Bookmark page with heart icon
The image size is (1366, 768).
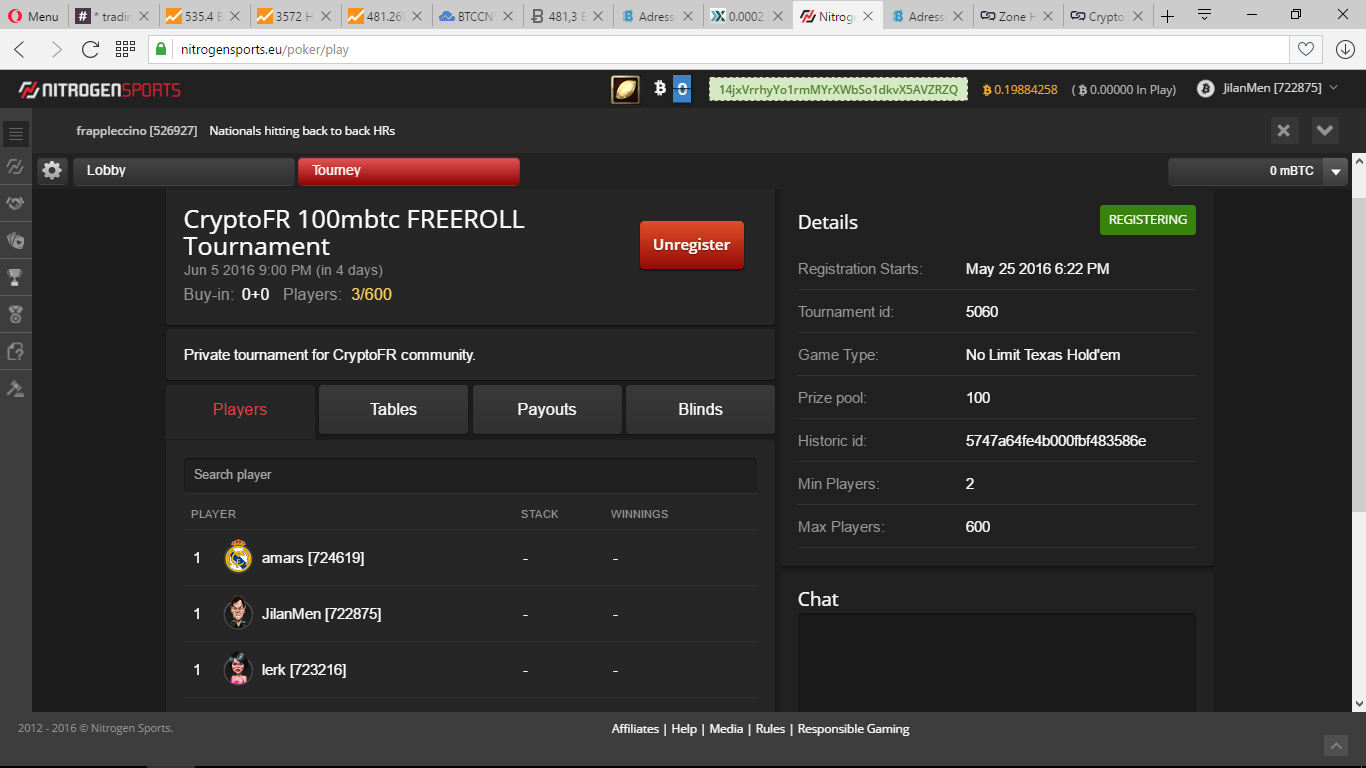pyautogui.click(x=1305, y=49)
